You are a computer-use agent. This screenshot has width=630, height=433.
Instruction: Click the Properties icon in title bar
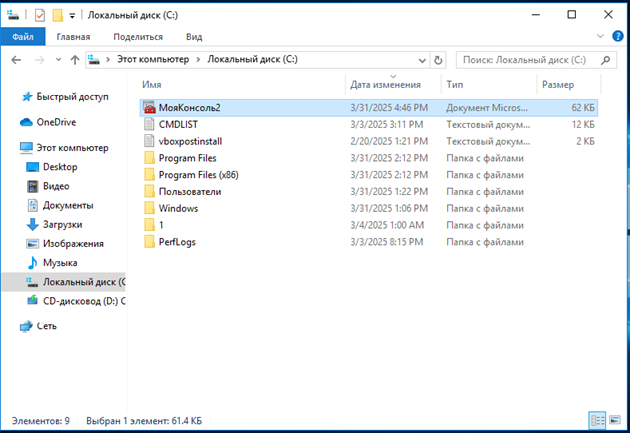click(x=40, y=15)
